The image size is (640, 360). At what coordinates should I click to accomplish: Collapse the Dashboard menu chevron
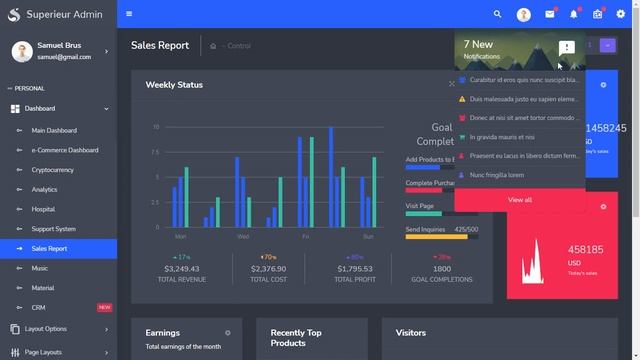point(107,109)
